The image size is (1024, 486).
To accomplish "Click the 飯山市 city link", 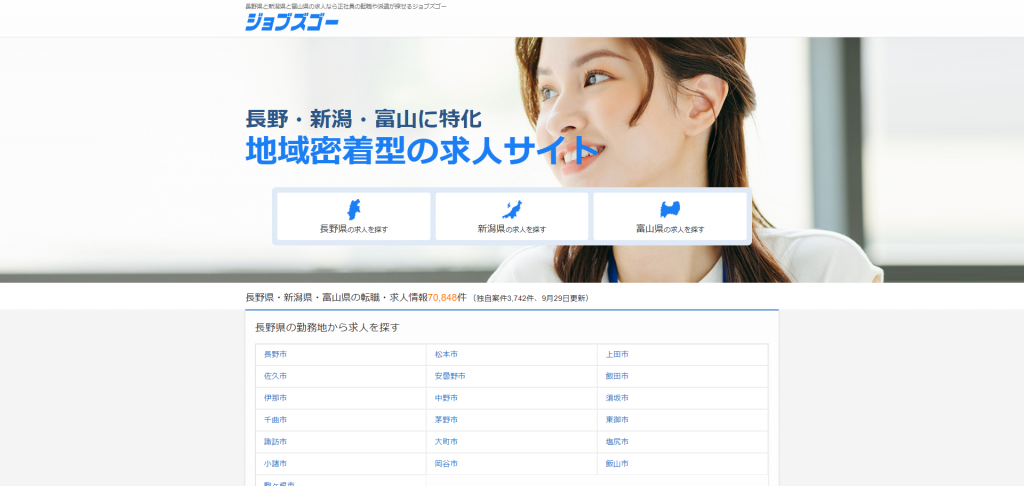I will (617, 464).
